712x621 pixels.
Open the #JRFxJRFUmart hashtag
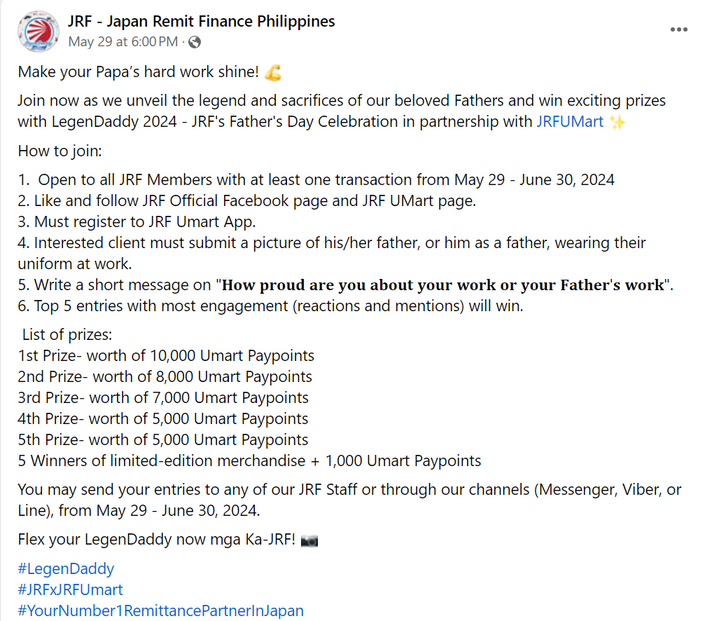pos(70,589)
